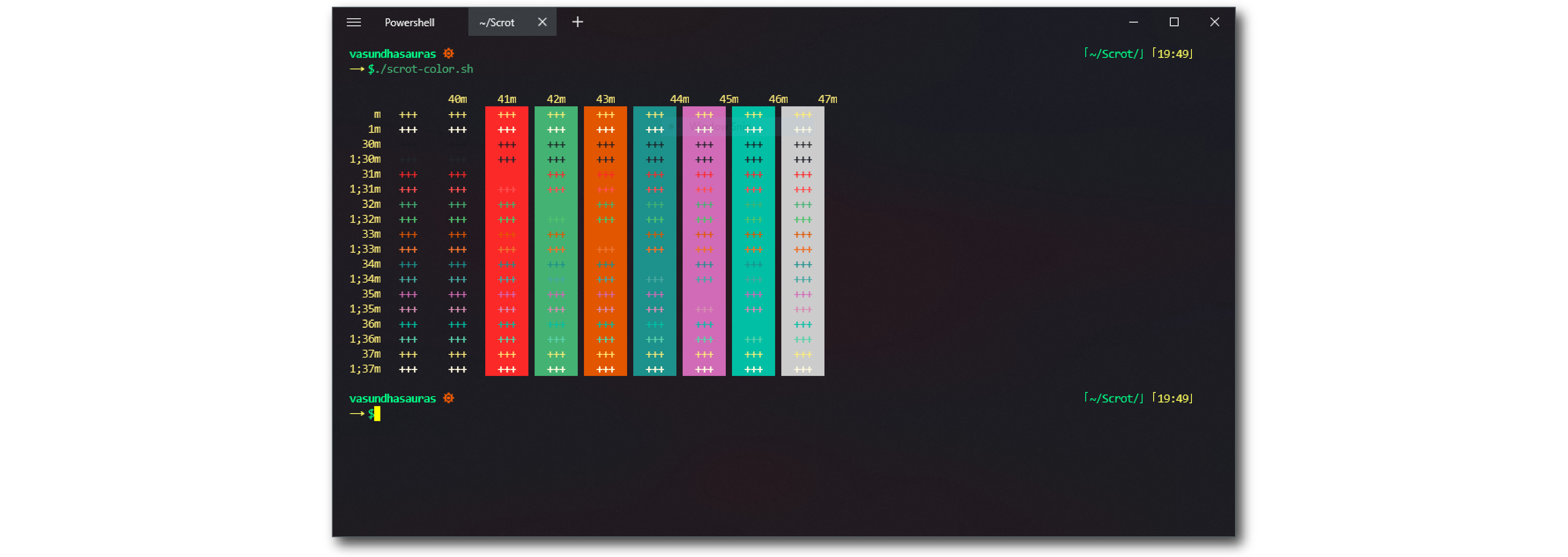1568x557 pixels.
Task: Click the new tab plus icon
Action: tap(577, 23)
